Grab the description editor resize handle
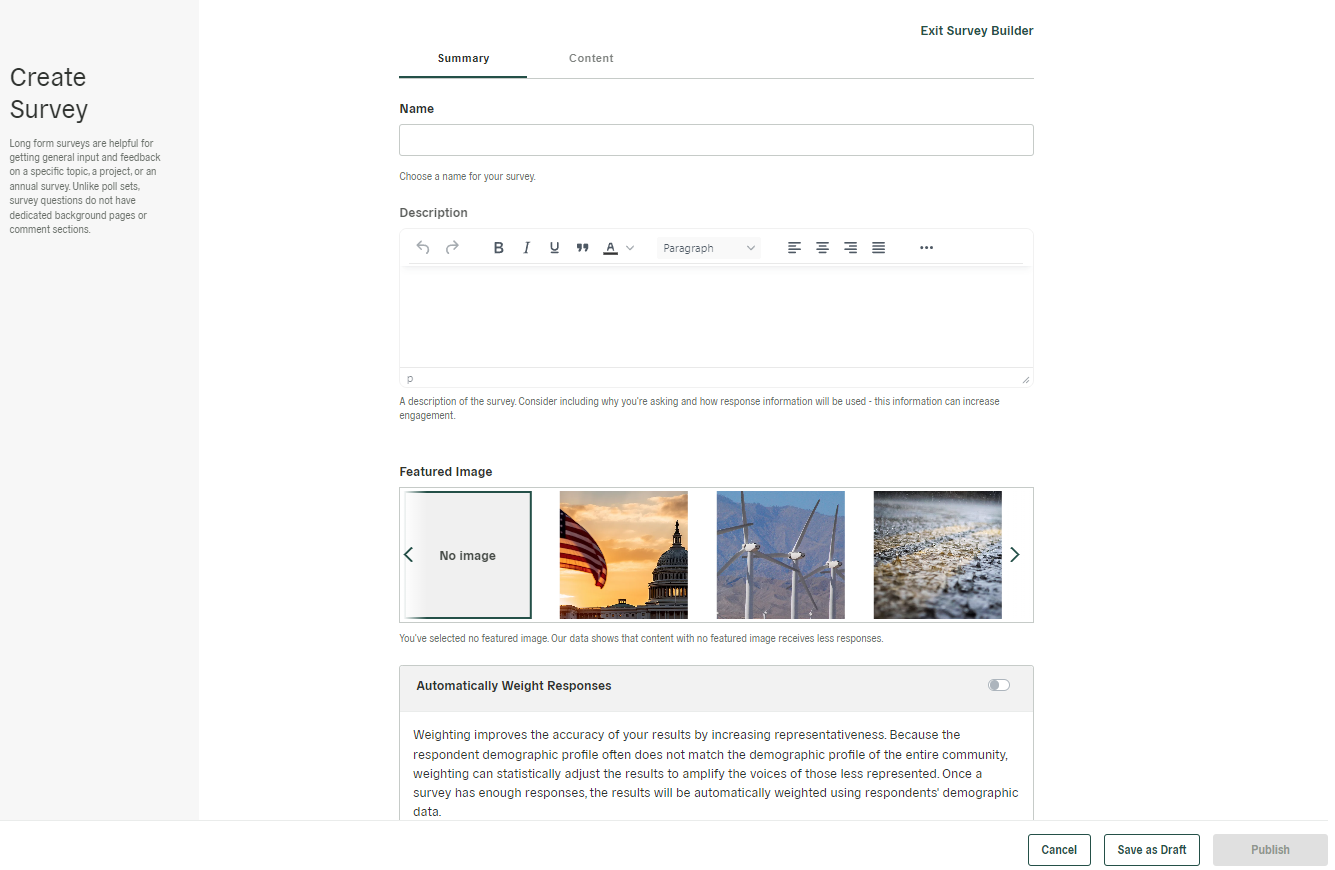Viewport: 1335px width, 870px height. 1025,379
